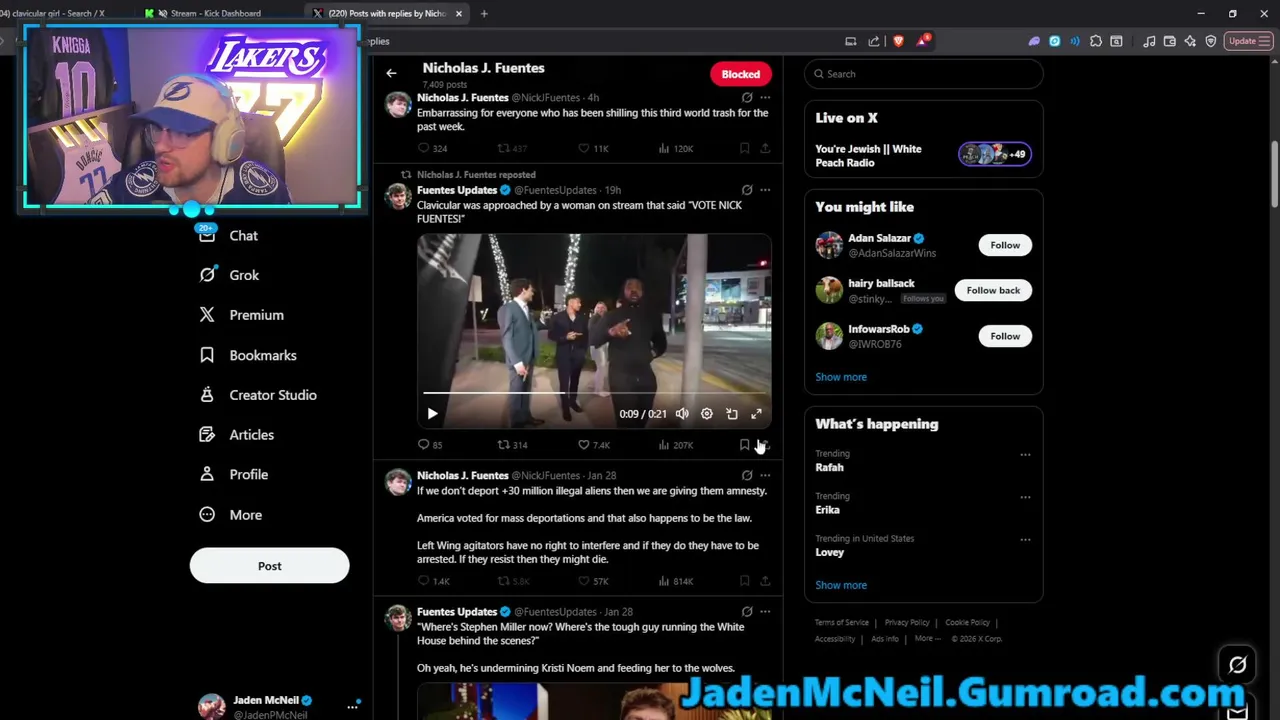The height and width of the screenshot is (720, 1280).
Task: Follow Adan Salazar
Action: click(x=1005, y=245)
